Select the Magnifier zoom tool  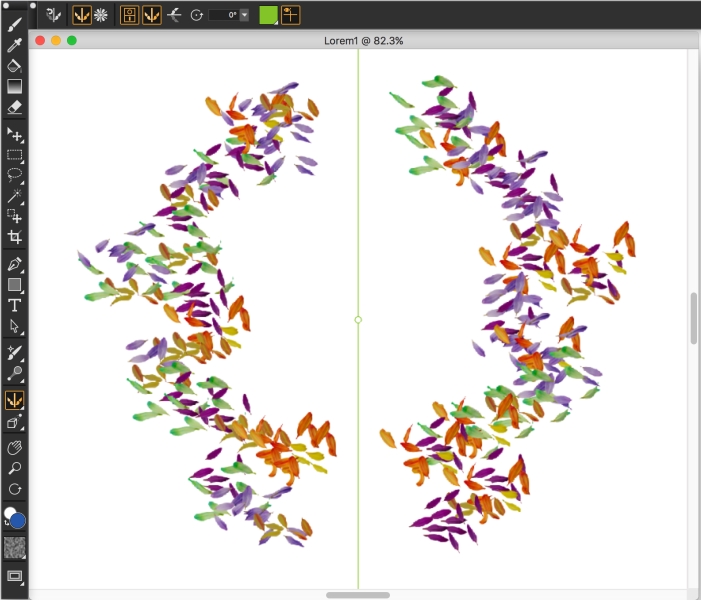(15, 468)
